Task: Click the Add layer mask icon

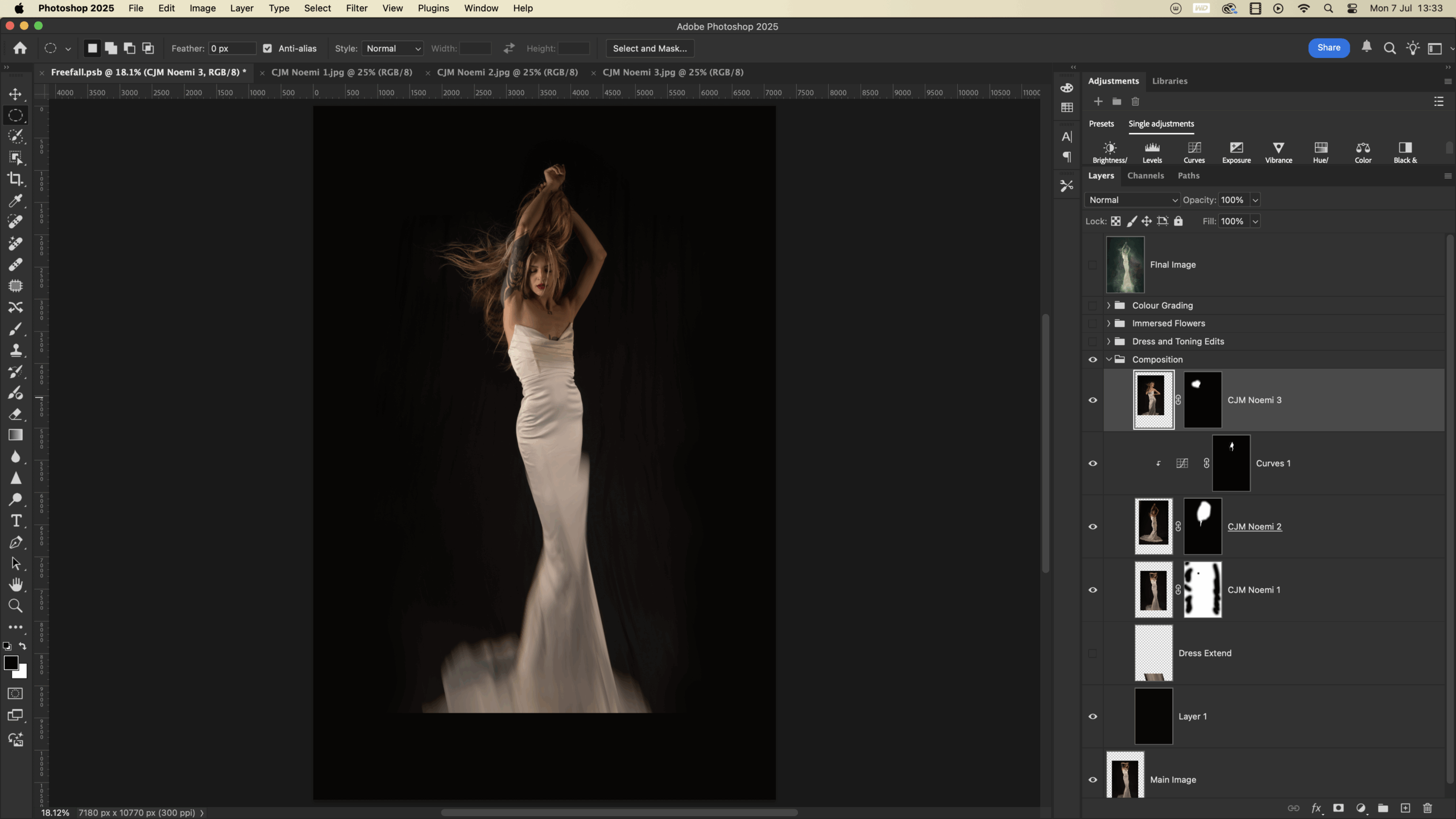Action: 1338,808
